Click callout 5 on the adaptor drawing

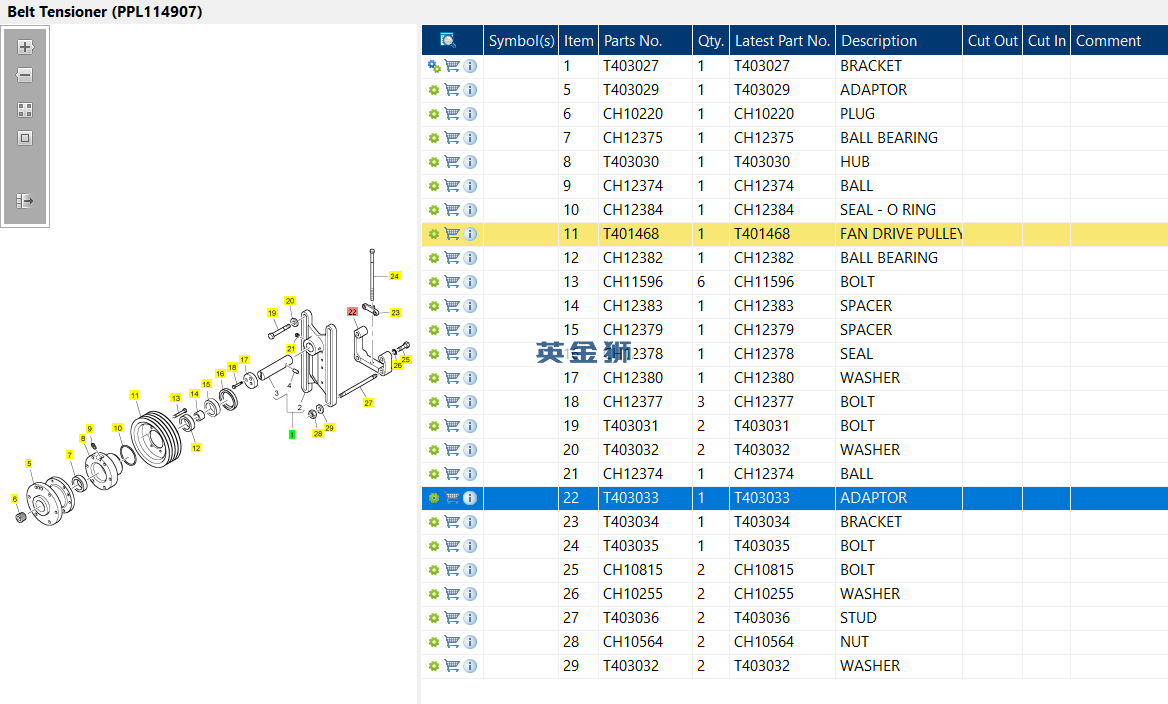pyautogui.click(x=29, y=463)
